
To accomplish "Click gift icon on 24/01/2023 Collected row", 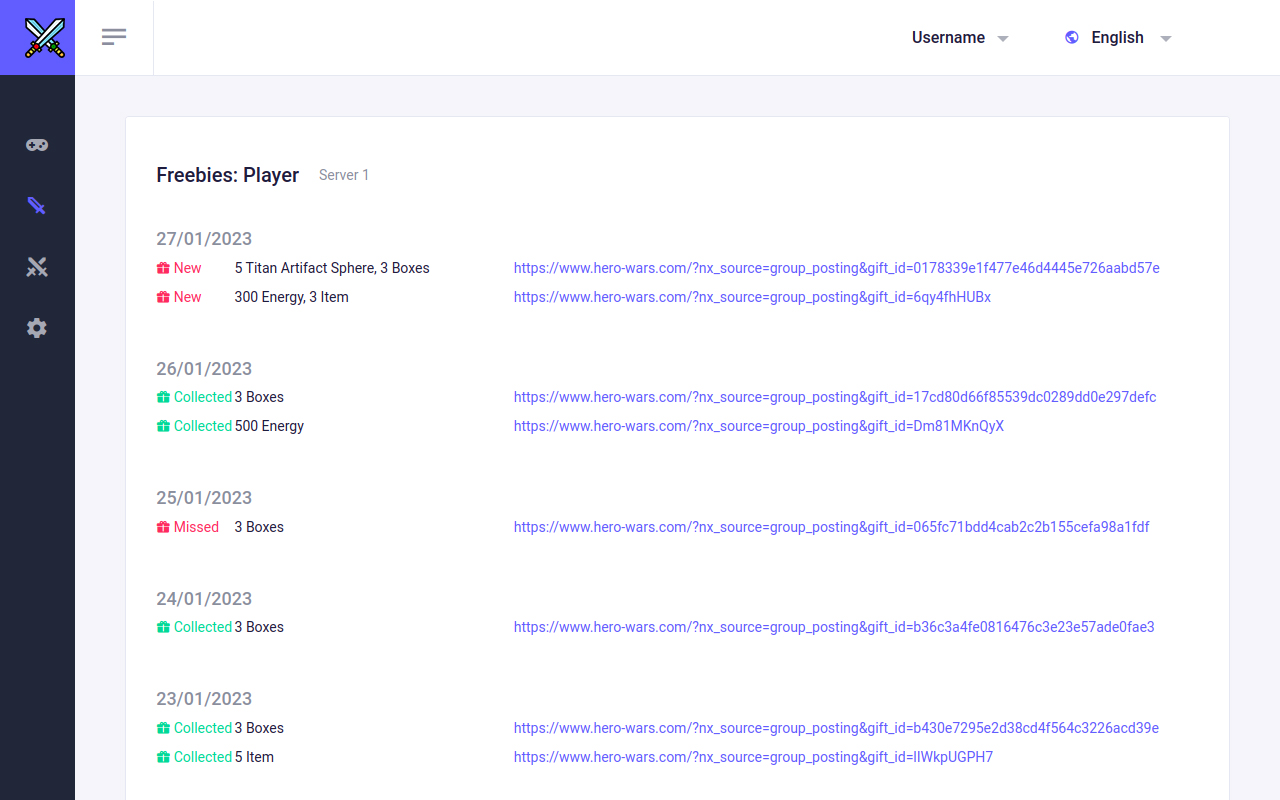I will click(163, 627).
